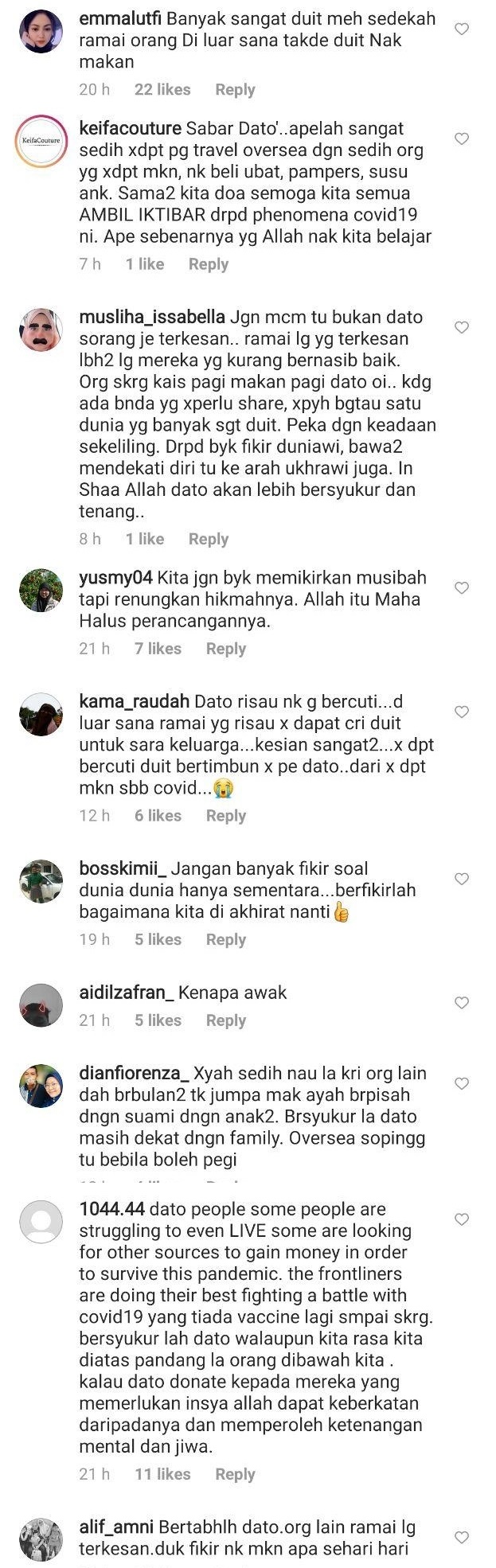Heart dianfiorenza_'s comment

pyautogui.click(x=461, y=1084)
